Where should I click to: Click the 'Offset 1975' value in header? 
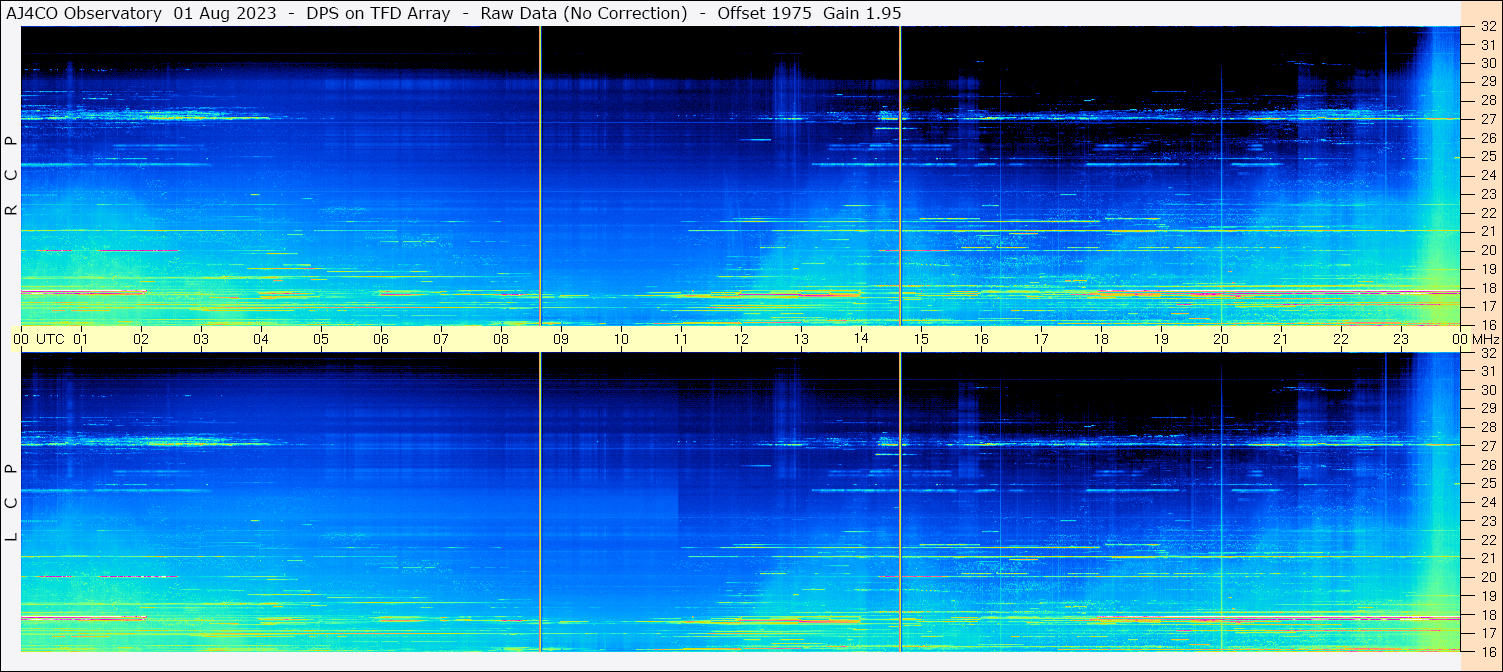click(x=764, y=13)
